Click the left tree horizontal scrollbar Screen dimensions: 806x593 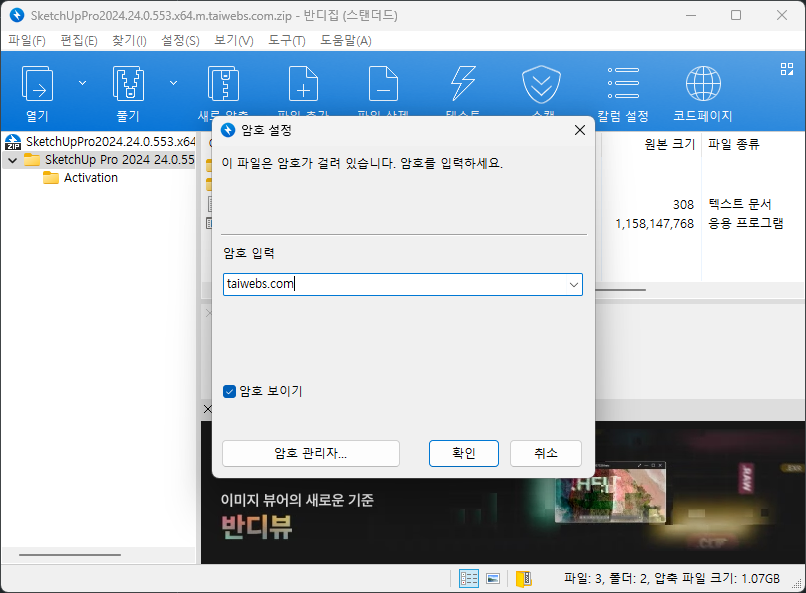click(70, 555)
